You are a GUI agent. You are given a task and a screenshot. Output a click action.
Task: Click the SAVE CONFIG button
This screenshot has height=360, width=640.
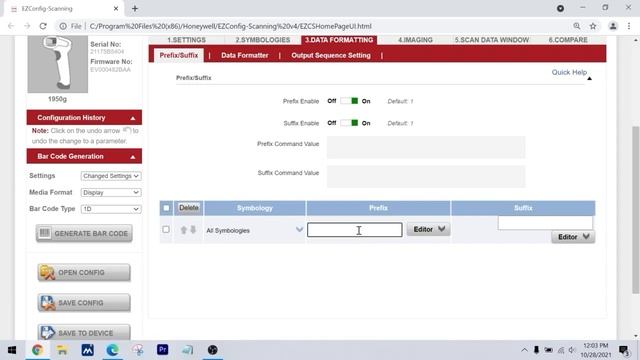pos(84,303)
